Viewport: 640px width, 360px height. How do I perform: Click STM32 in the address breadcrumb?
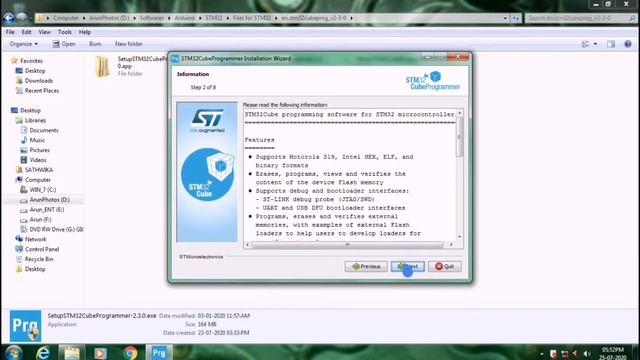pyautogui.click(x=214, y=18)
